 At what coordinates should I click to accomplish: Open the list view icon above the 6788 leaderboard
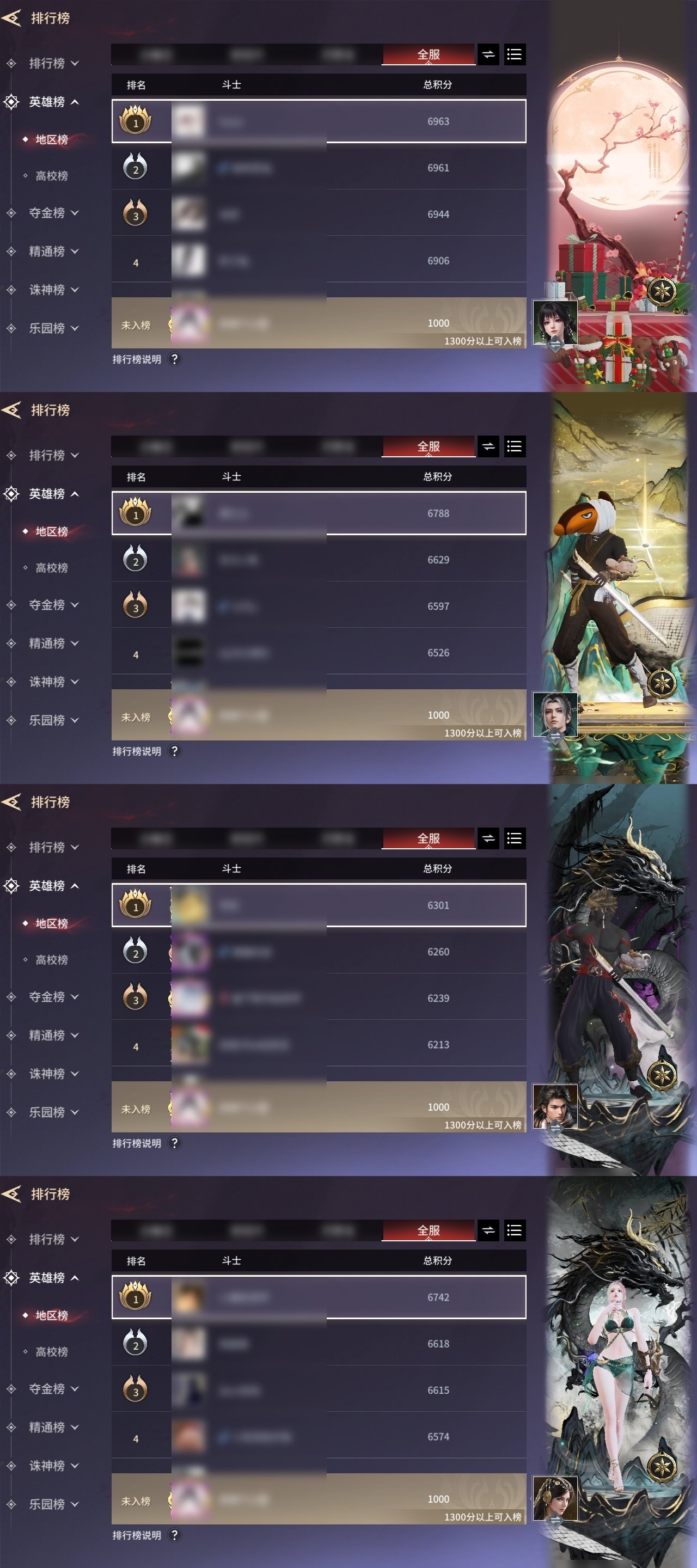[x=515, y=447]
